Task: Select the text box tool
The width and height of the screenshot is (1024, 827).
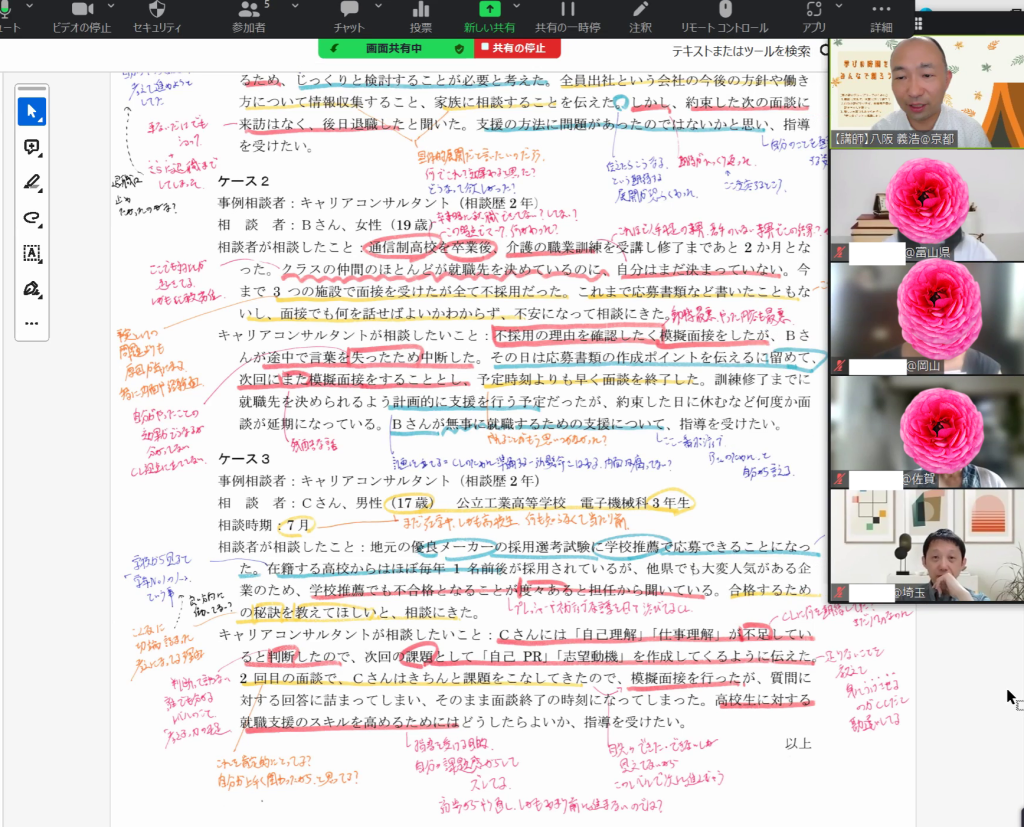Action: pyautogui.click(x=31, y=253)
